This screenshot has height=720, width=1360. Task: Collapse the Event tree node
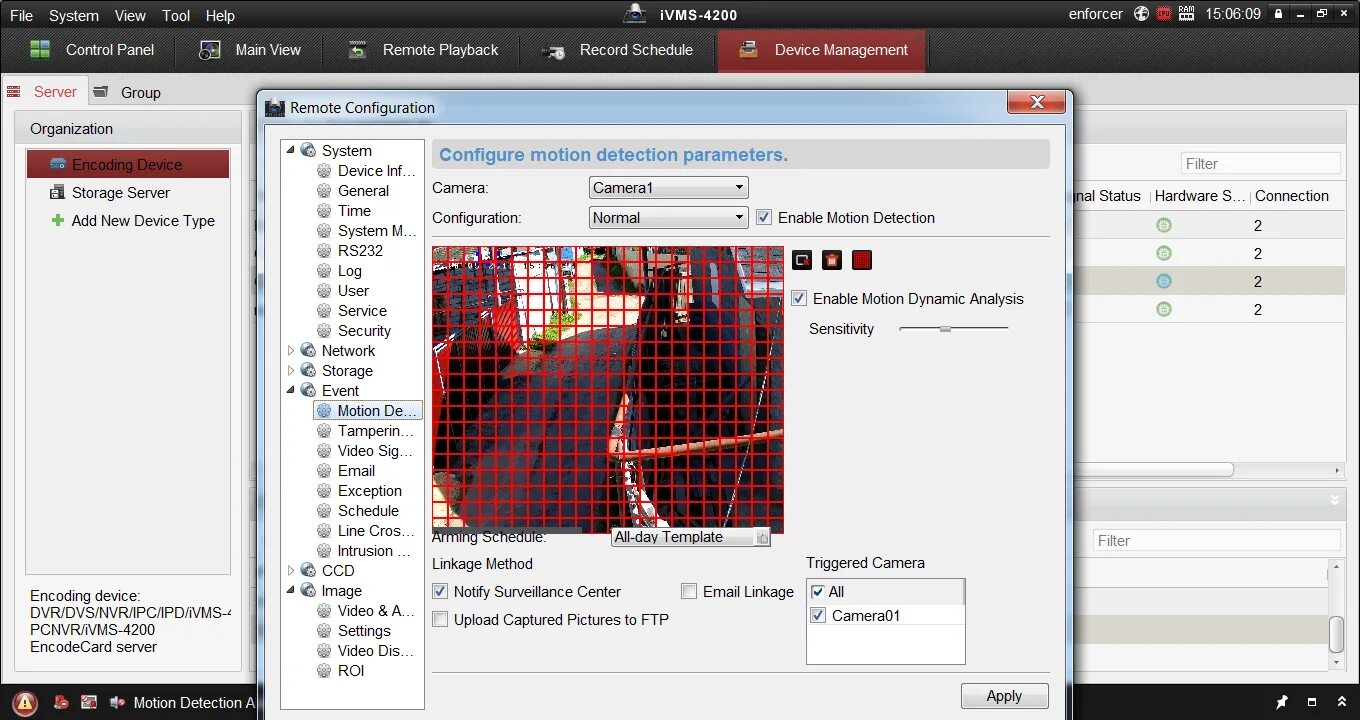(291, 390)
